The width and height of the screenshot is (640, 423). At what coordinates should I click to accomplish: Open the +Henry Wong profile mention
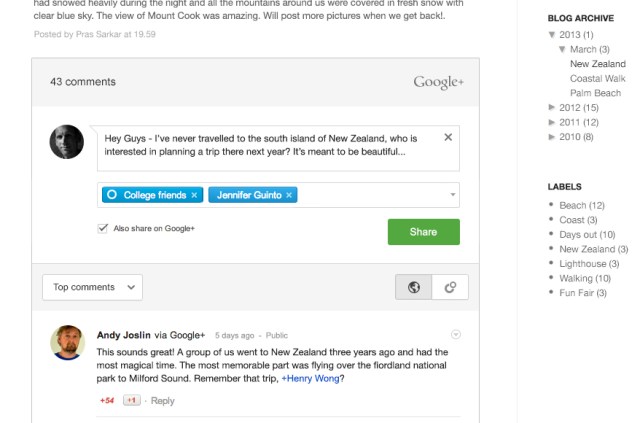[x=310, y=379]
